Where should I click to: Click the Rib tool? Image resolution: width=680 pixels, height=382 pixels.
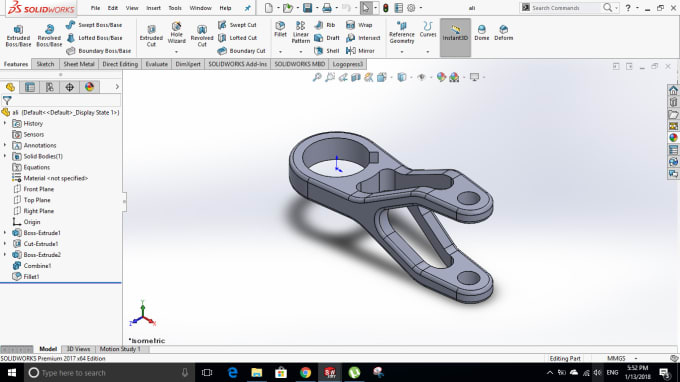[x=325, y=25]
